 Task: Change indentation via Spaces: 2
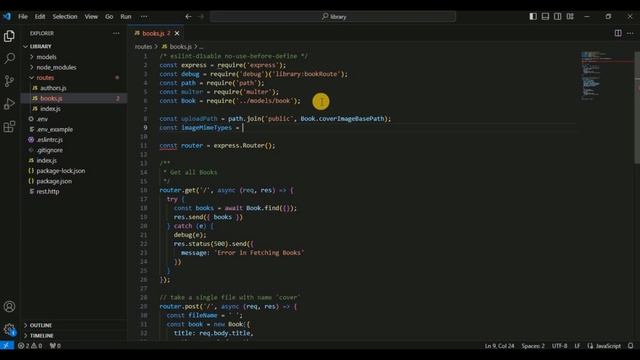[533, 346]
